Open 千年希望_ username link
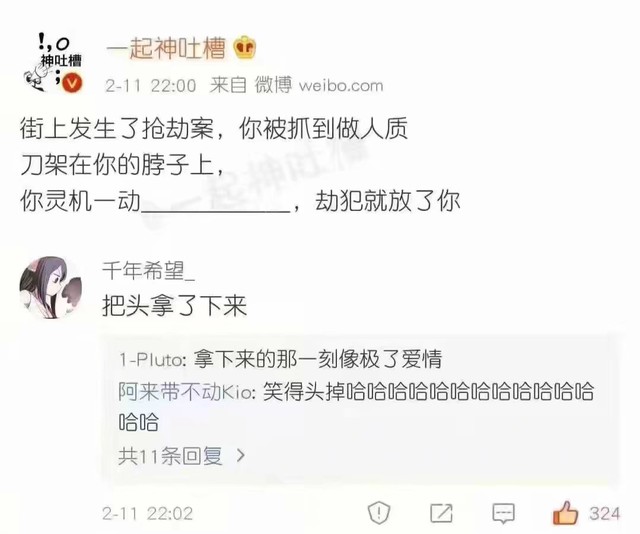 149,271
